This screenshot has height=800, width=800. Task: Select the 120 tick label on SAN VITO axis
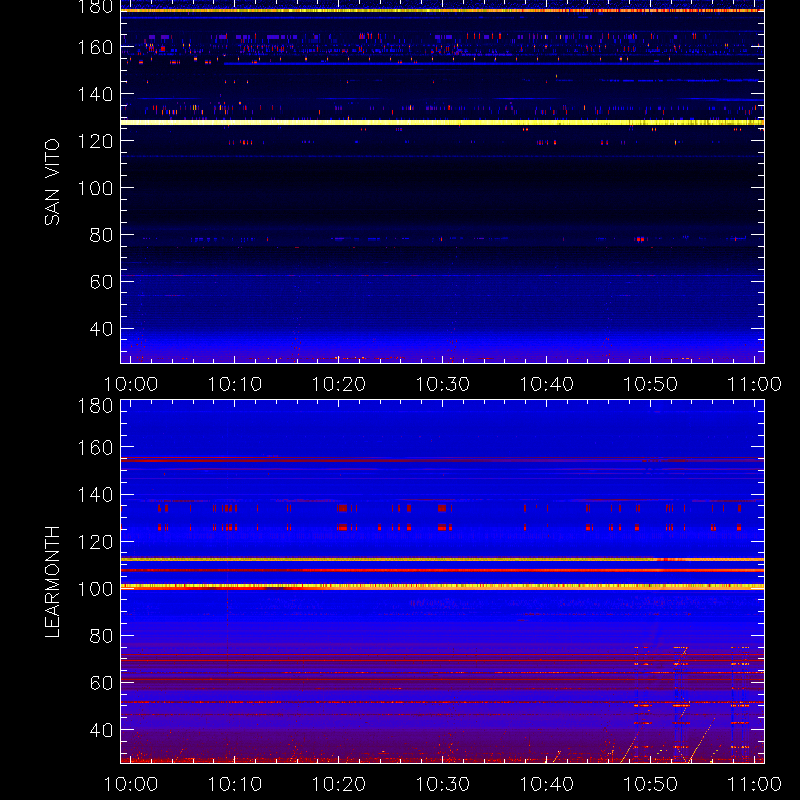click(95, 141)
